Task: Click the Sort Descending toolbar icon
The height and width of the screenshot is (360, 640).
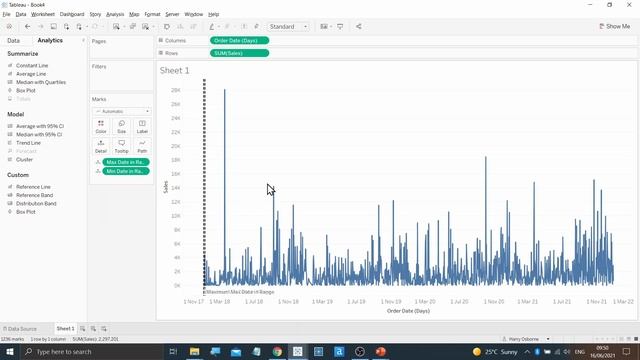Action: (x=193, y=27)
